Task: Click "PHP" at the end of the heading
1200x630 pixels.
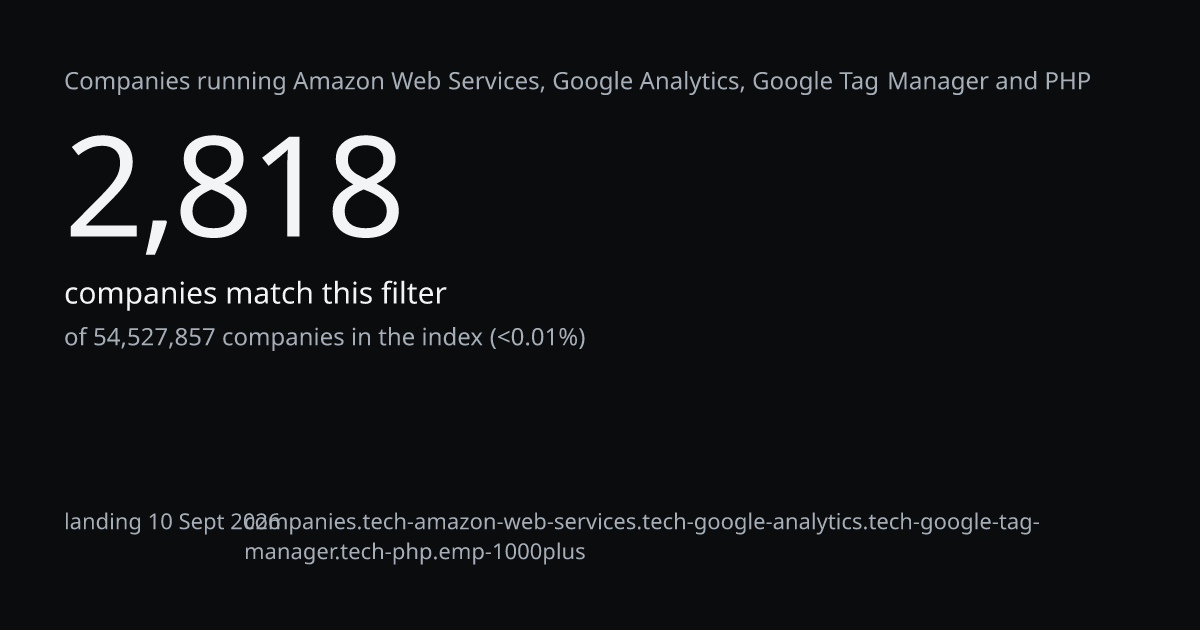Action: coord(1067,81)
